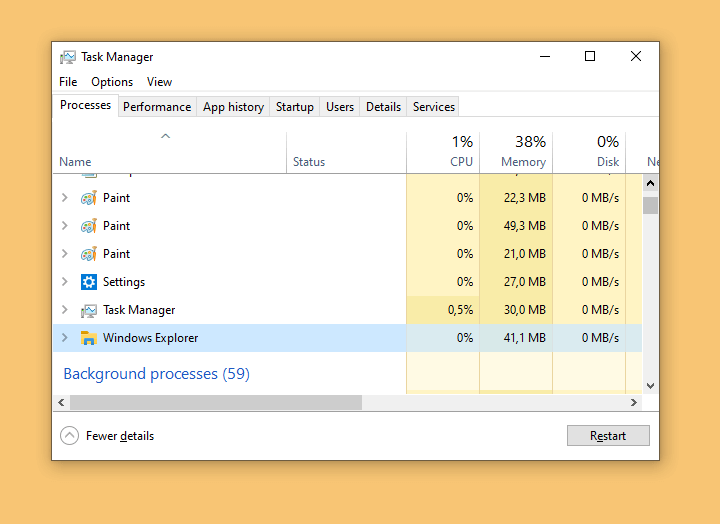Click the vertical scrollbar up arrow
Image resolution: width=720 pixels, height=524 pixels.
pyautogui.click(x=650, y=183)
